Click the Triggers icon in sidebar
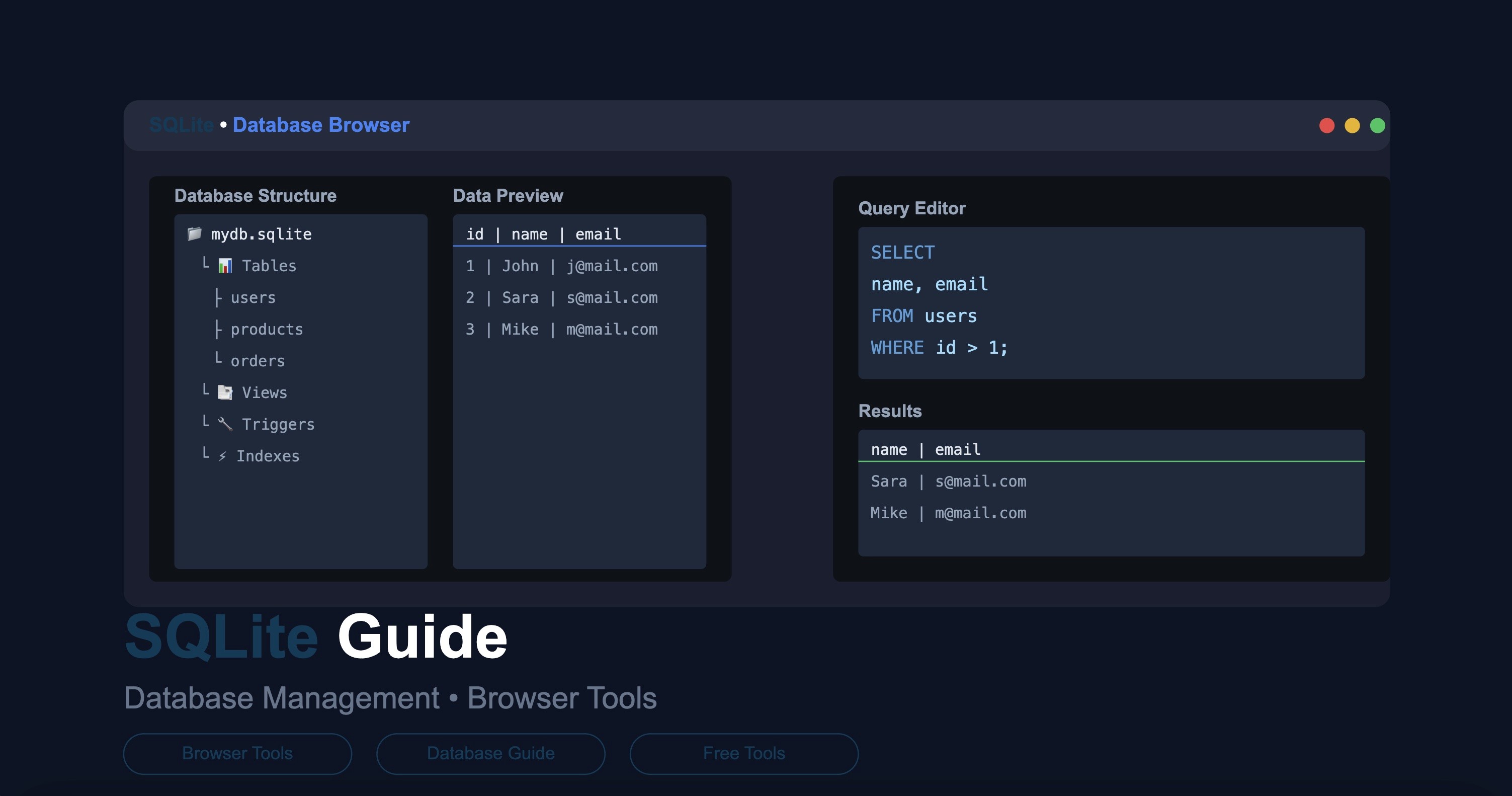Image resolution: width=1512 pixels, height=796 pixels. 222,424
